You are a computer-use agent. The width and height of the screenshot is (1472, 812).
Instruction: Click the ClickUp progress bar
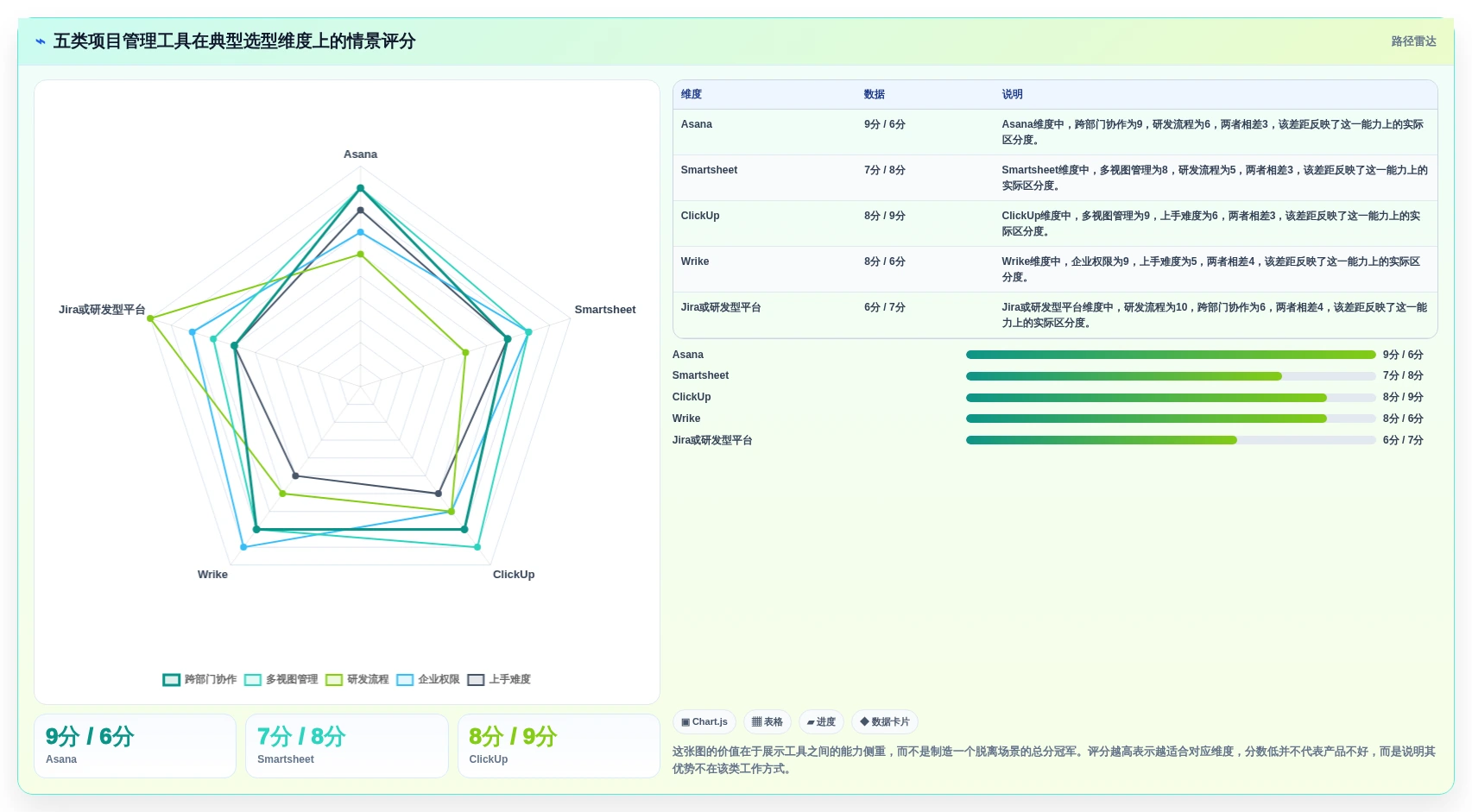coord(1171,398)
